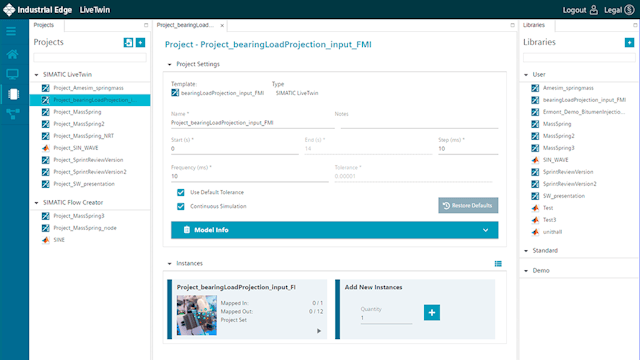Edit the project Name field

(252, 123)
